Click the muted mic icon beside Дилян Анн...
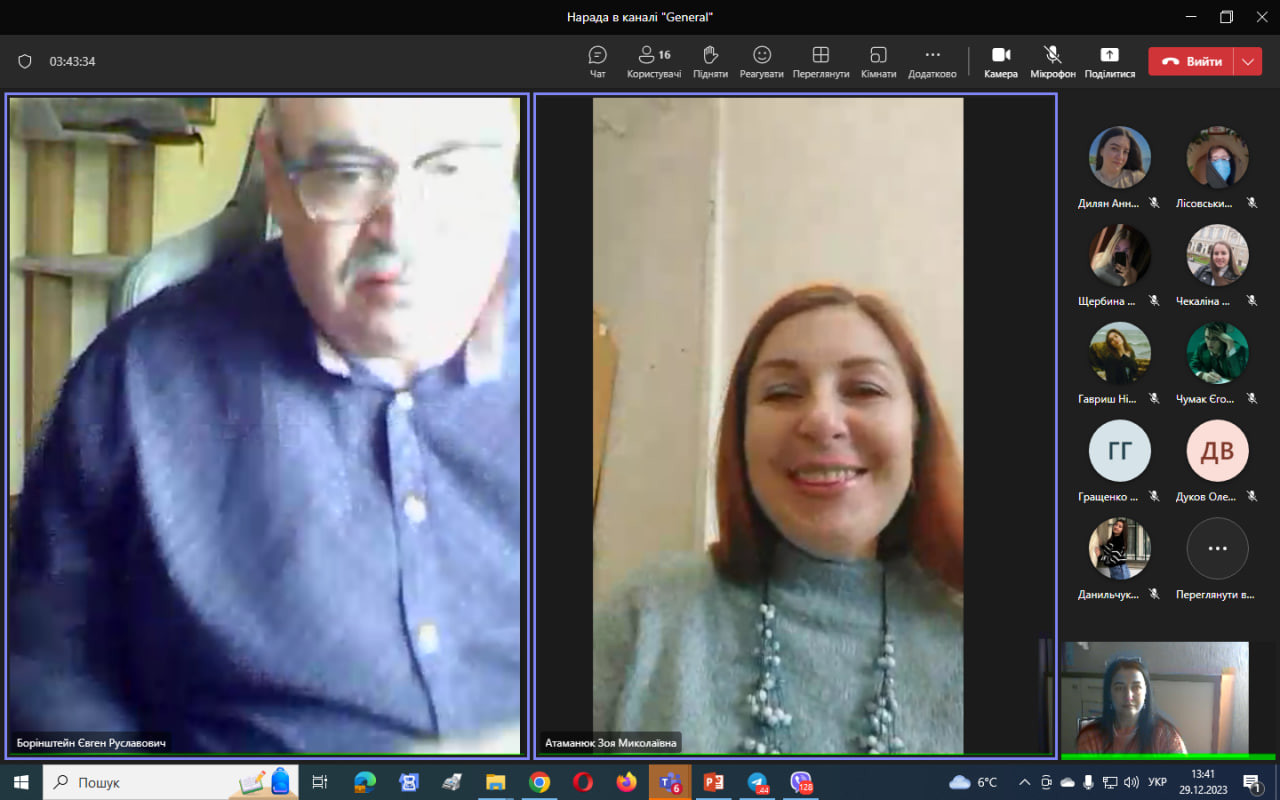Screen dimensions: 1280x800 click(x=1154, y=203)
